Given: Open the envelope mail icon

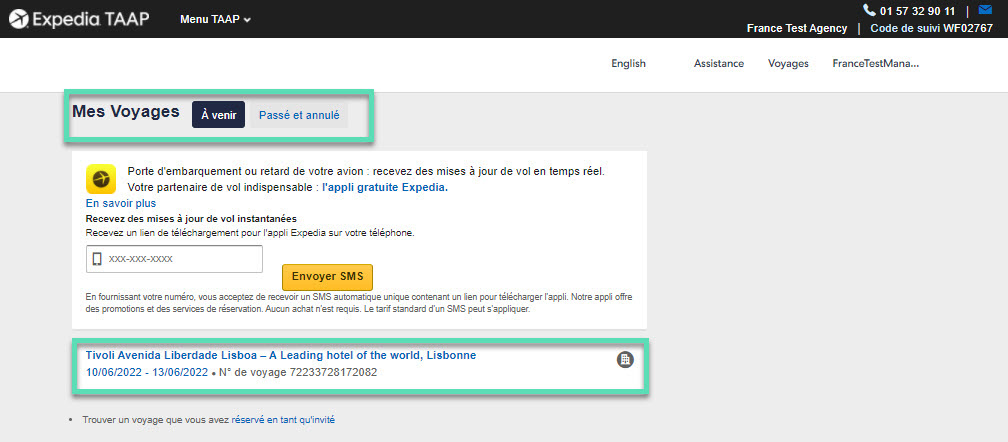Looking at the screenshot, I should 985,10.
